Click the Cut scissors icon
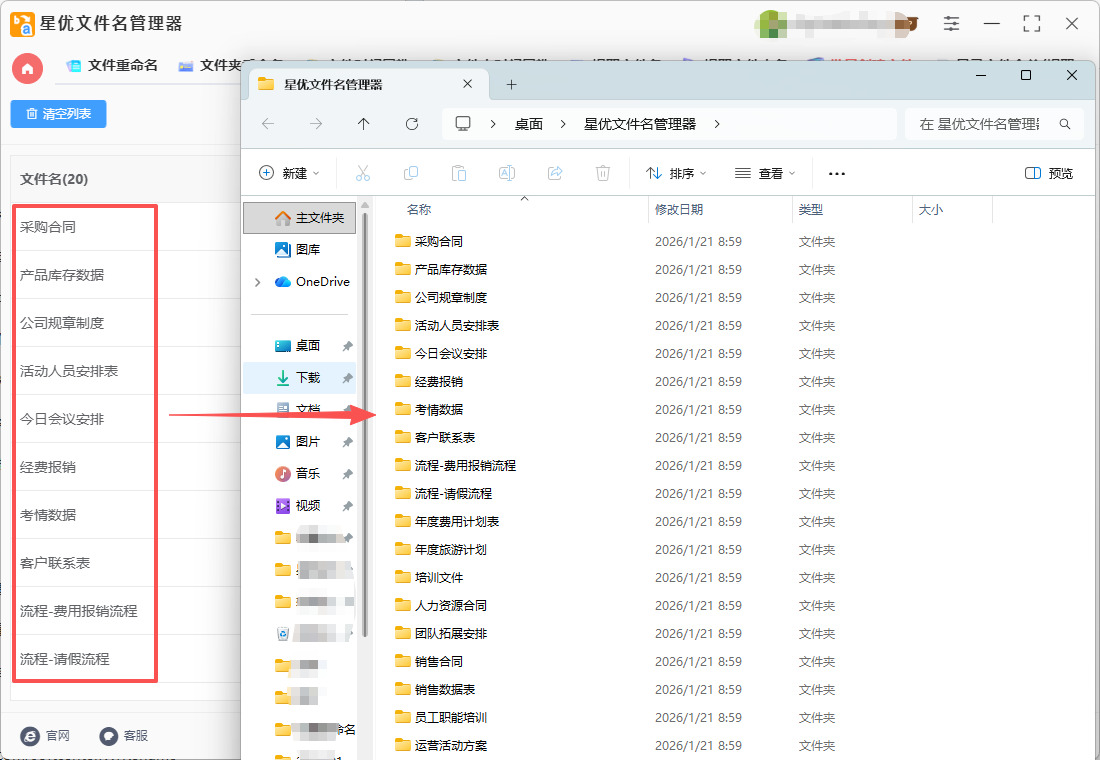The height and width of the screenshot is (760, 1100). [x=363, y=173]
